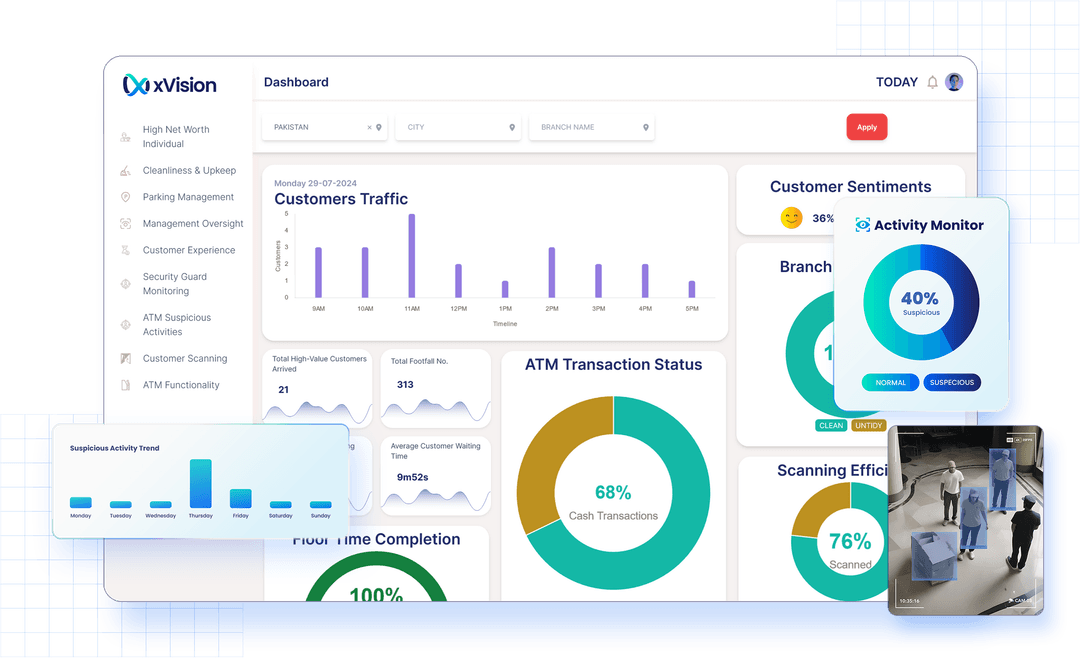Click the notification bell icon
This screenshot has width=1080, height=658.
point(931,82)
